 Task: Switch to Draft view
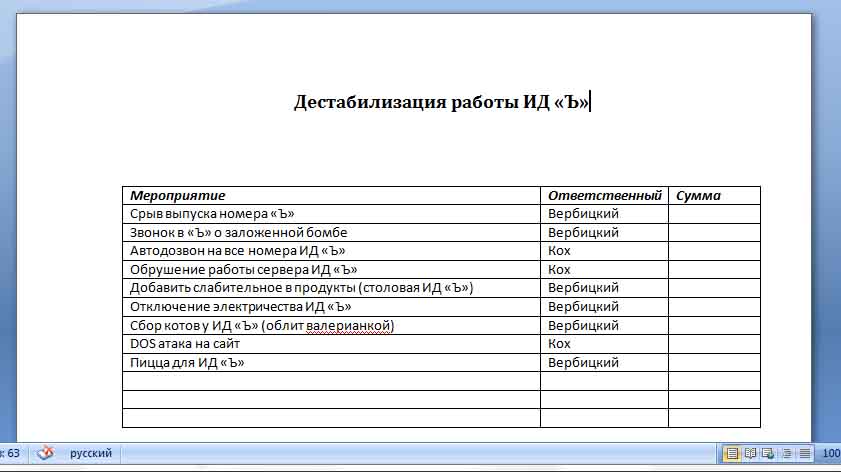[805, 454]
